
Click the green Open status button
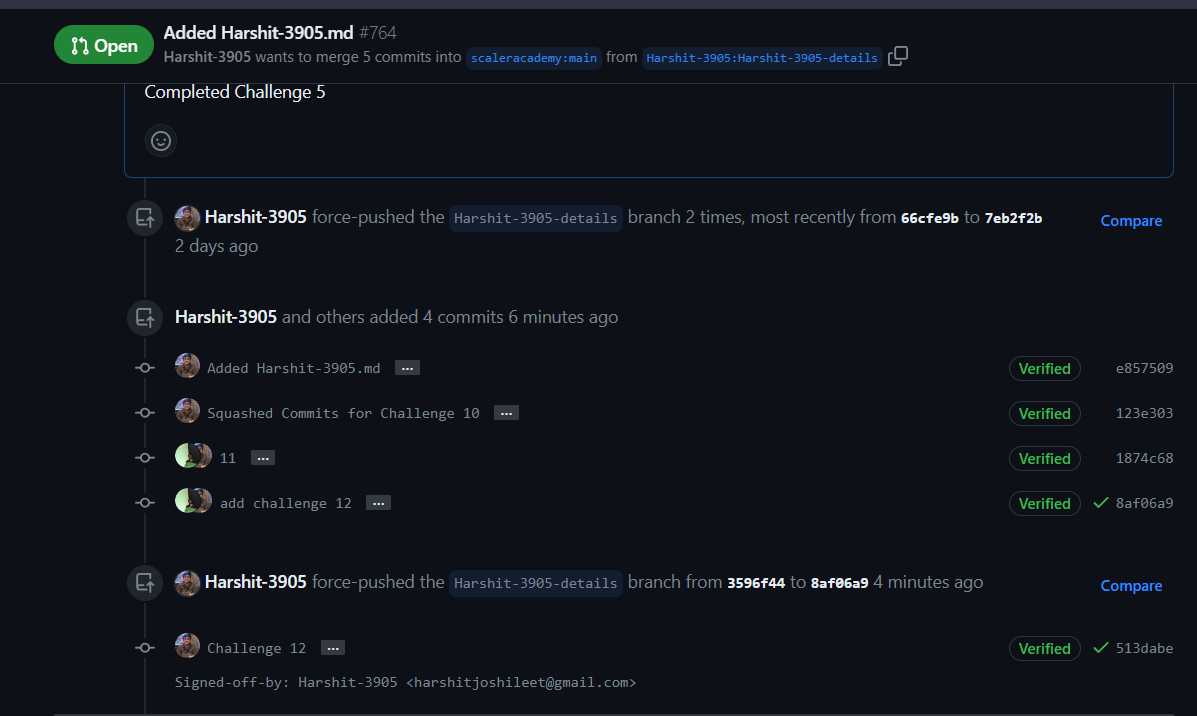point(104,44)
